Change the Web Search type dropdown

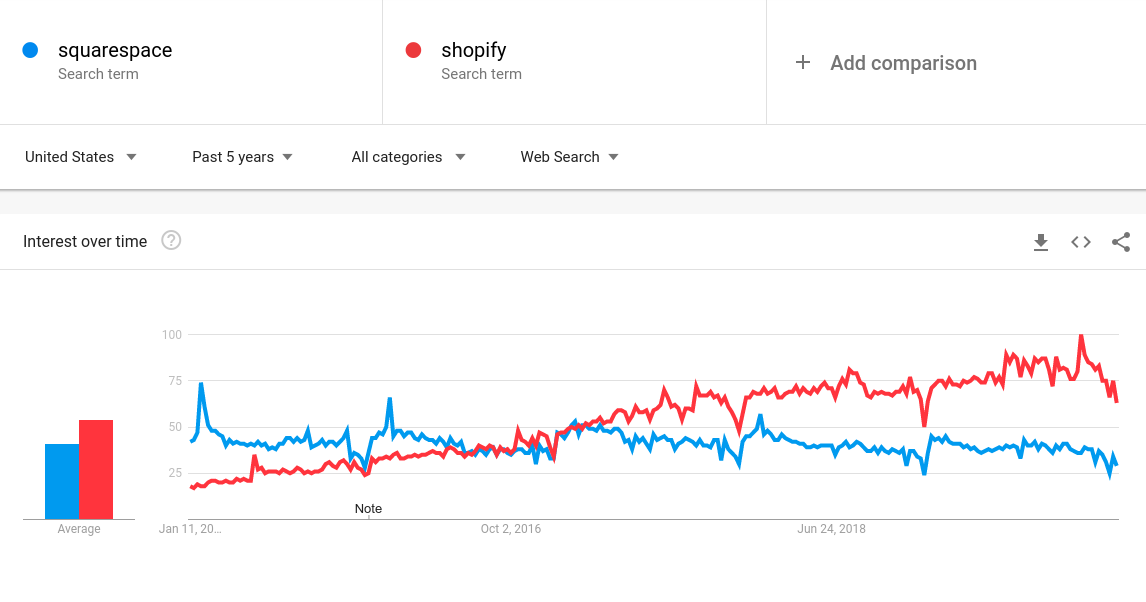tap(569, 157)
